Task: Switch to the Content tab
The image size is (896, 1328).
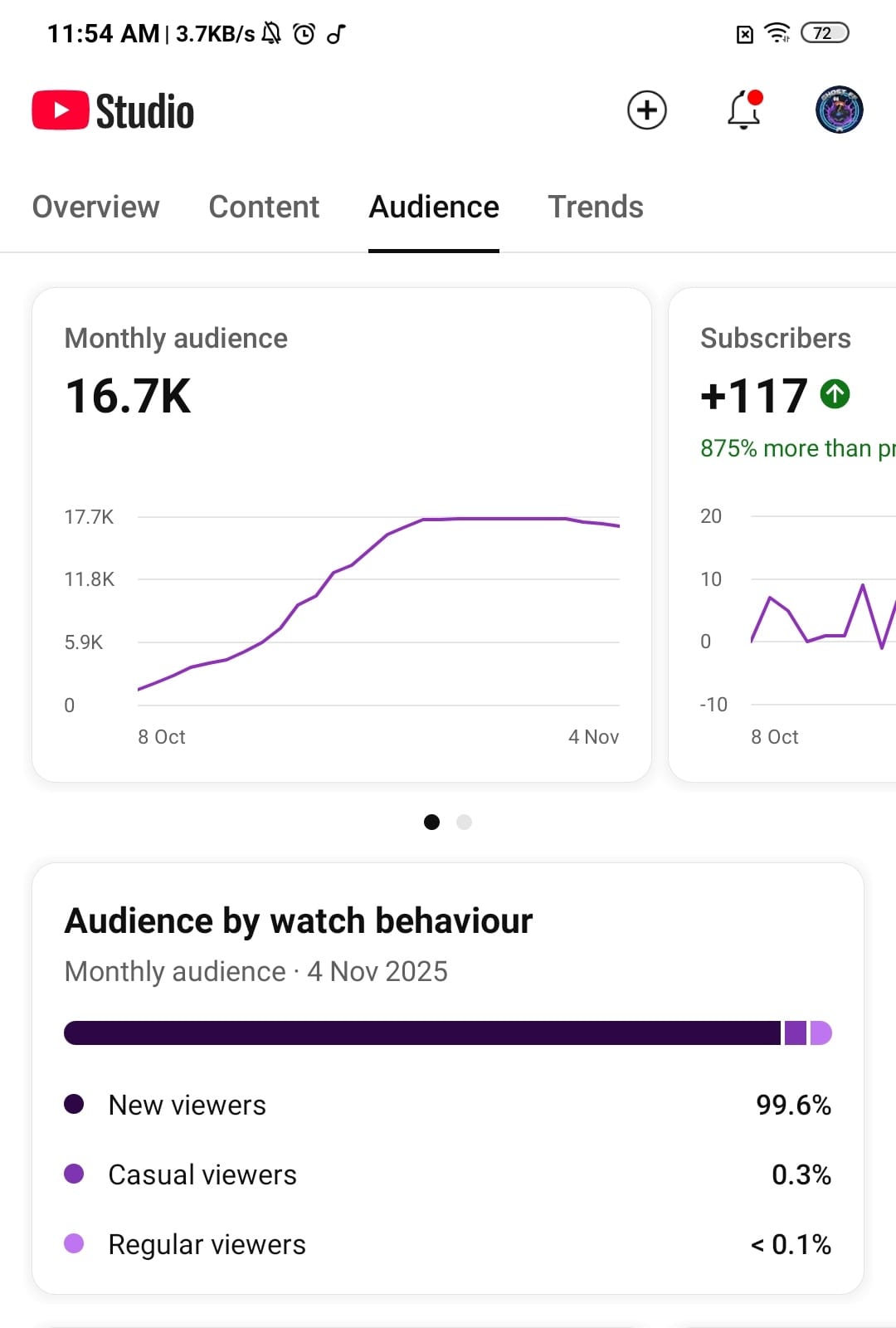Action: tap(264, 207)
